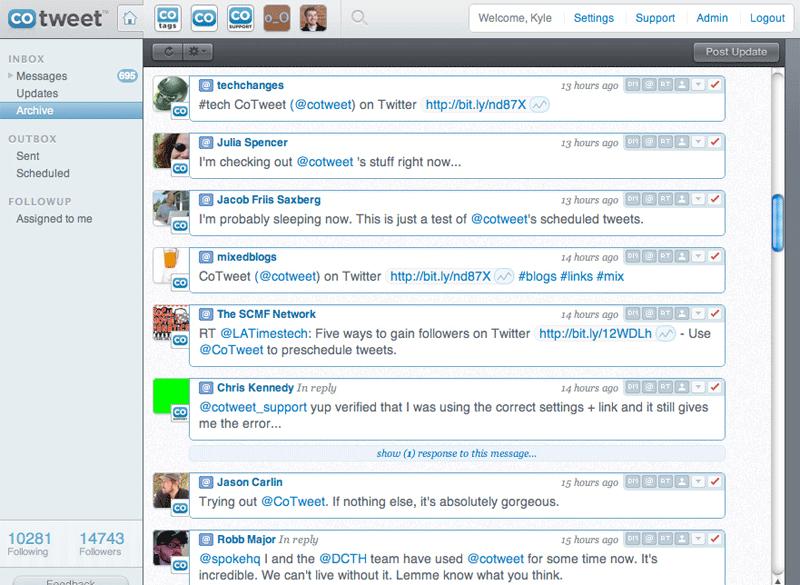Toggle the red checkmark on mixedblogs tweet
Image resolution: width=800 pixels, height=585 pixels.
click(715, 256)
